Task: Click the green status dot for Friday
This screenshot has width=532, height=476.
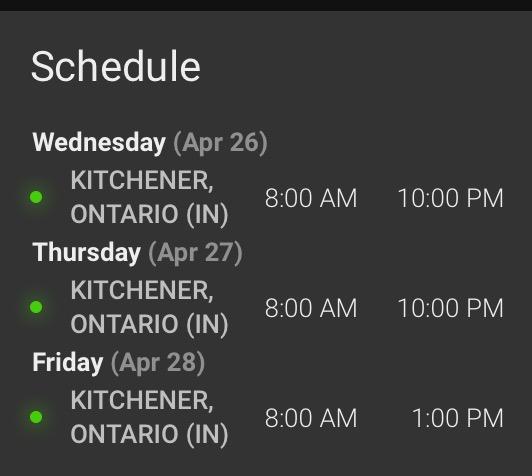Action: coord(36,417)
